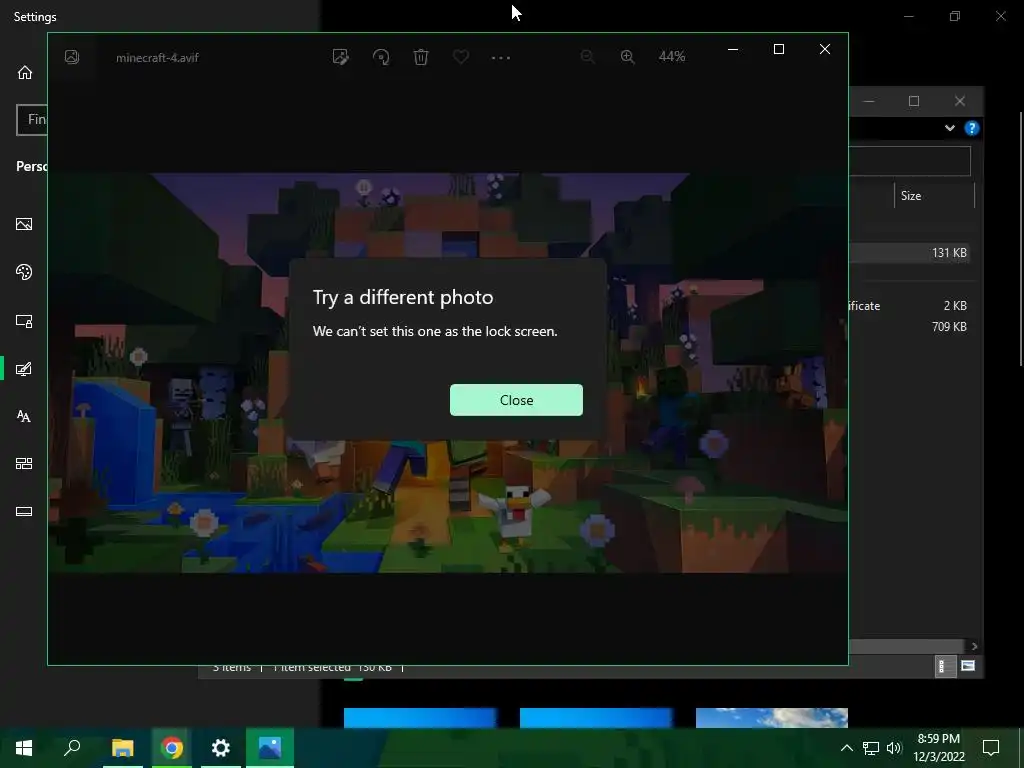1024x768 pixels.
Task: Switch to Settings in the taskbar
Action: click(x=221, y=748)
